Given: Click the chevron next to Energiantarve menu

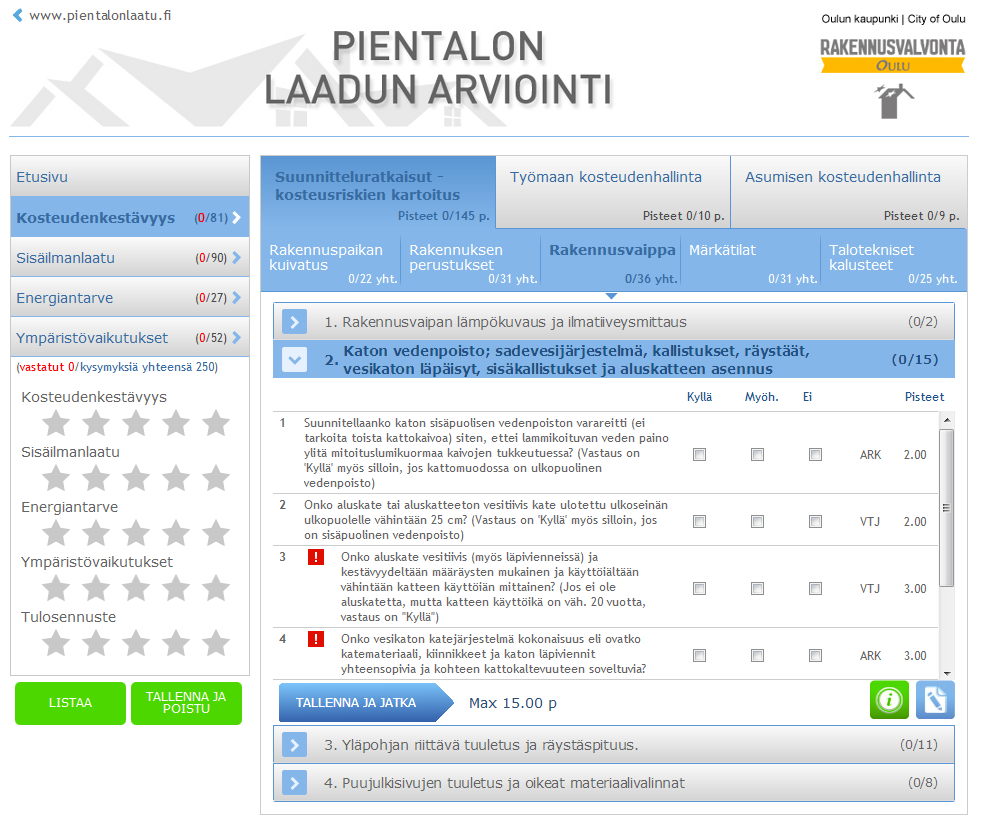Looking at the screenshot, I should tap(236, 298).
